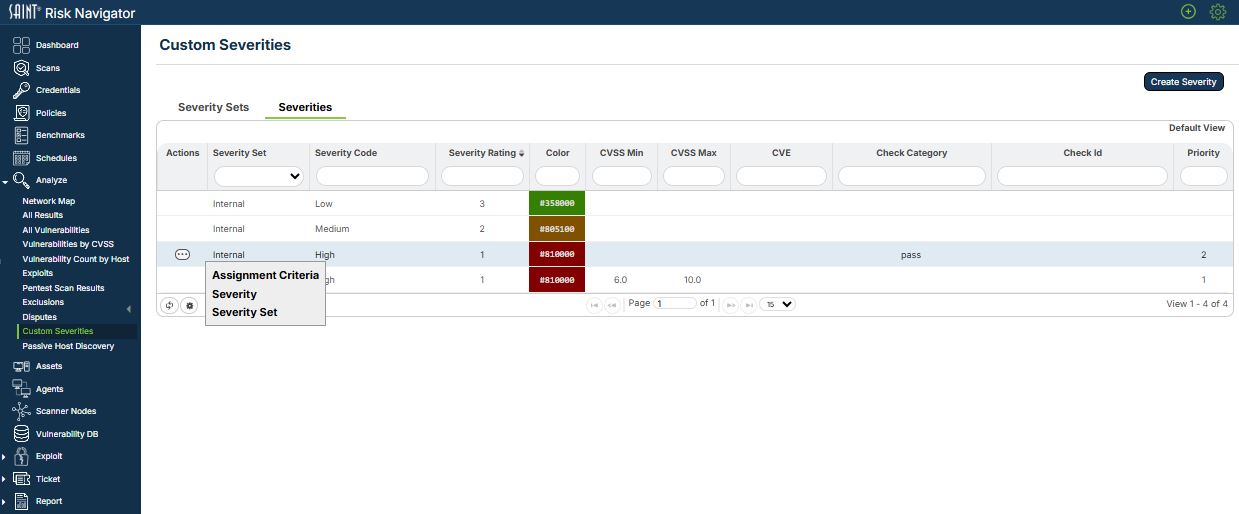Image resolution: width=1239 pixels, height=514 pixels.
Task: Open the Policies icon
Action: point(21,113)
